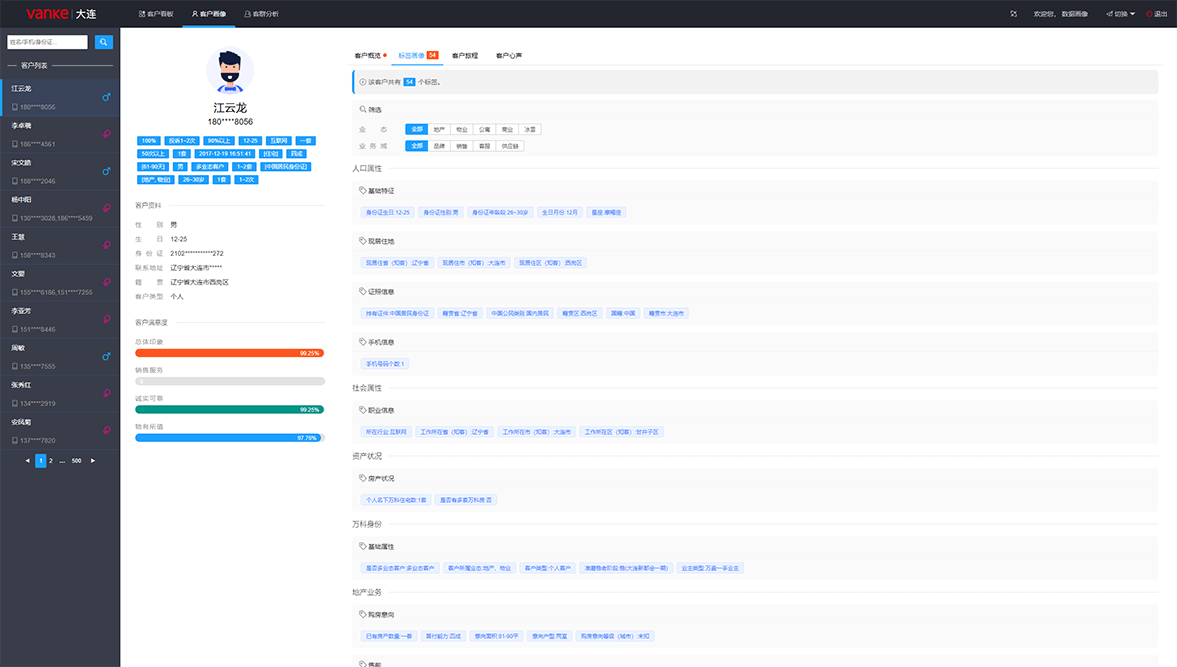The width and height of the screenshot is (1177, 667).
Task: Click the blue search magnifier button
Action: (104, 42)
